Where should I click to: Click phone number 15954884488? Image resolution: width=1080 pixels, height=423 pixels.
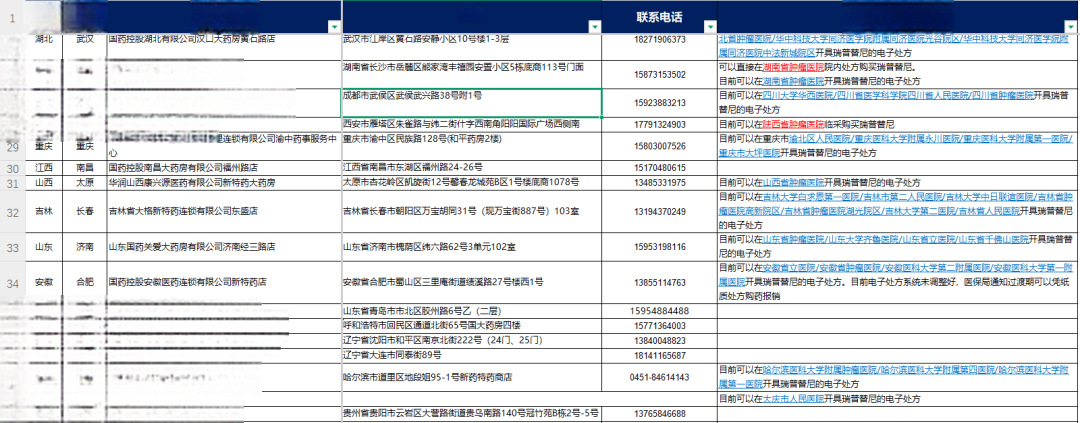coord(660,311)
